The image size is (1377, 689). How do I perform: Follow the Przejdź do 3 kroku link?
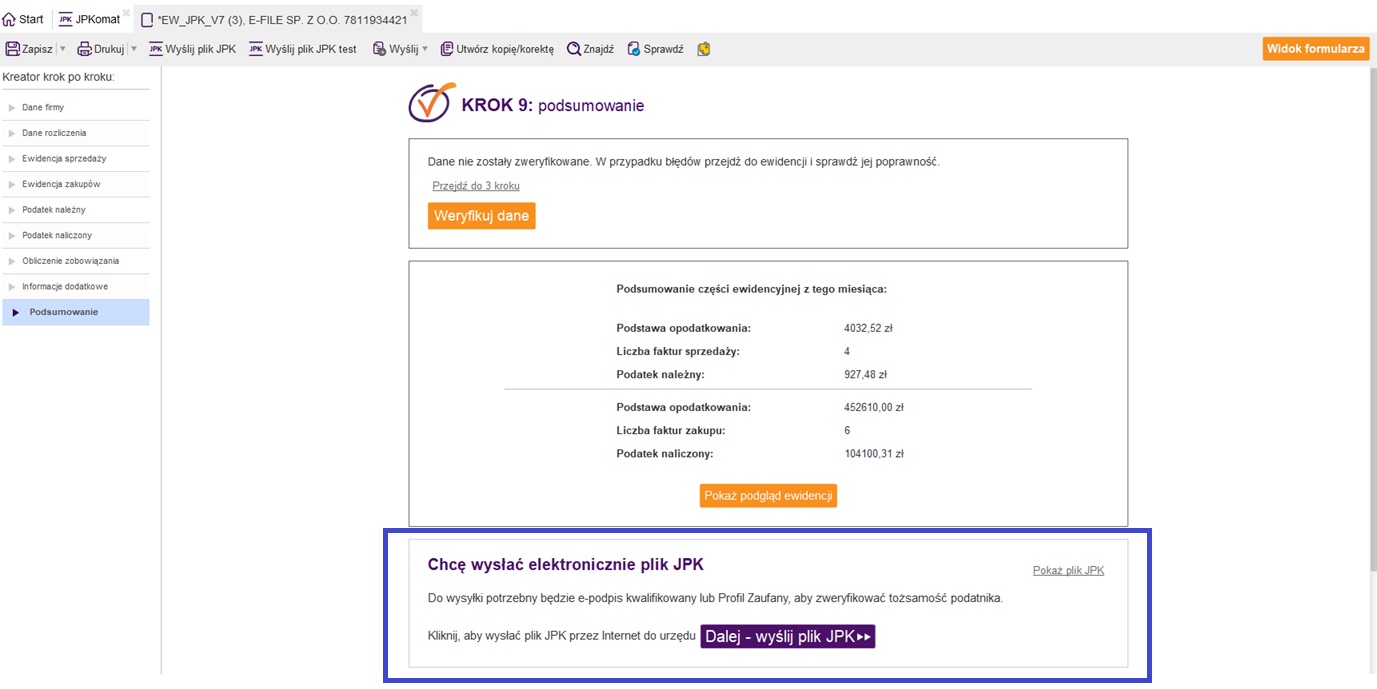point(476,186)
